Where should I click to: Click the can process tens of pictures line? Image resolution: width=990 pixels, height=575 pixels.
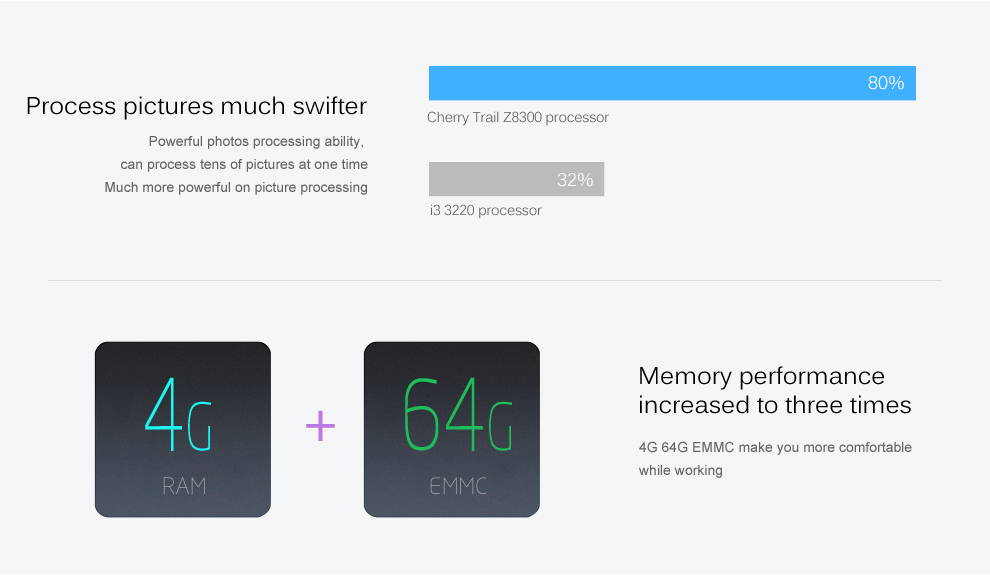tap(244, 165)
